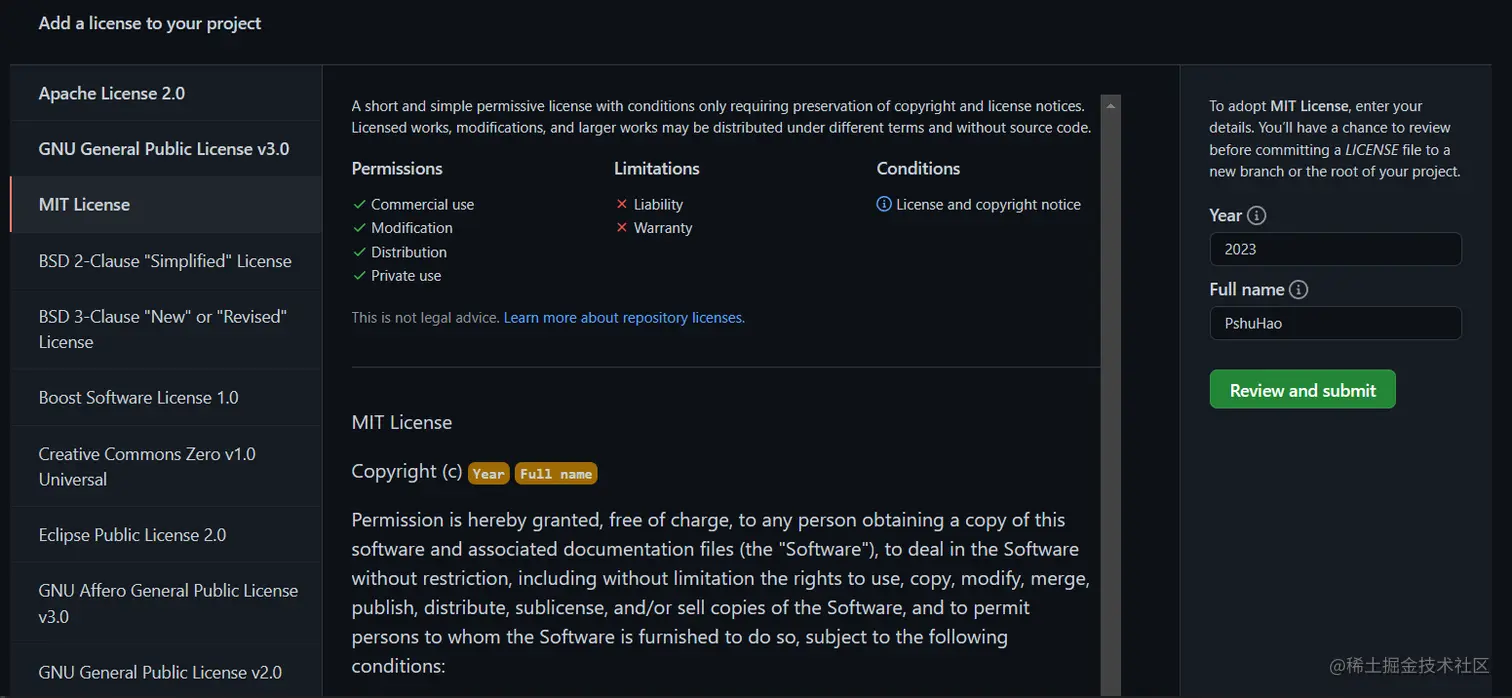
Task: Open Learn more about repository licenses link
Action: coord(624,318)
